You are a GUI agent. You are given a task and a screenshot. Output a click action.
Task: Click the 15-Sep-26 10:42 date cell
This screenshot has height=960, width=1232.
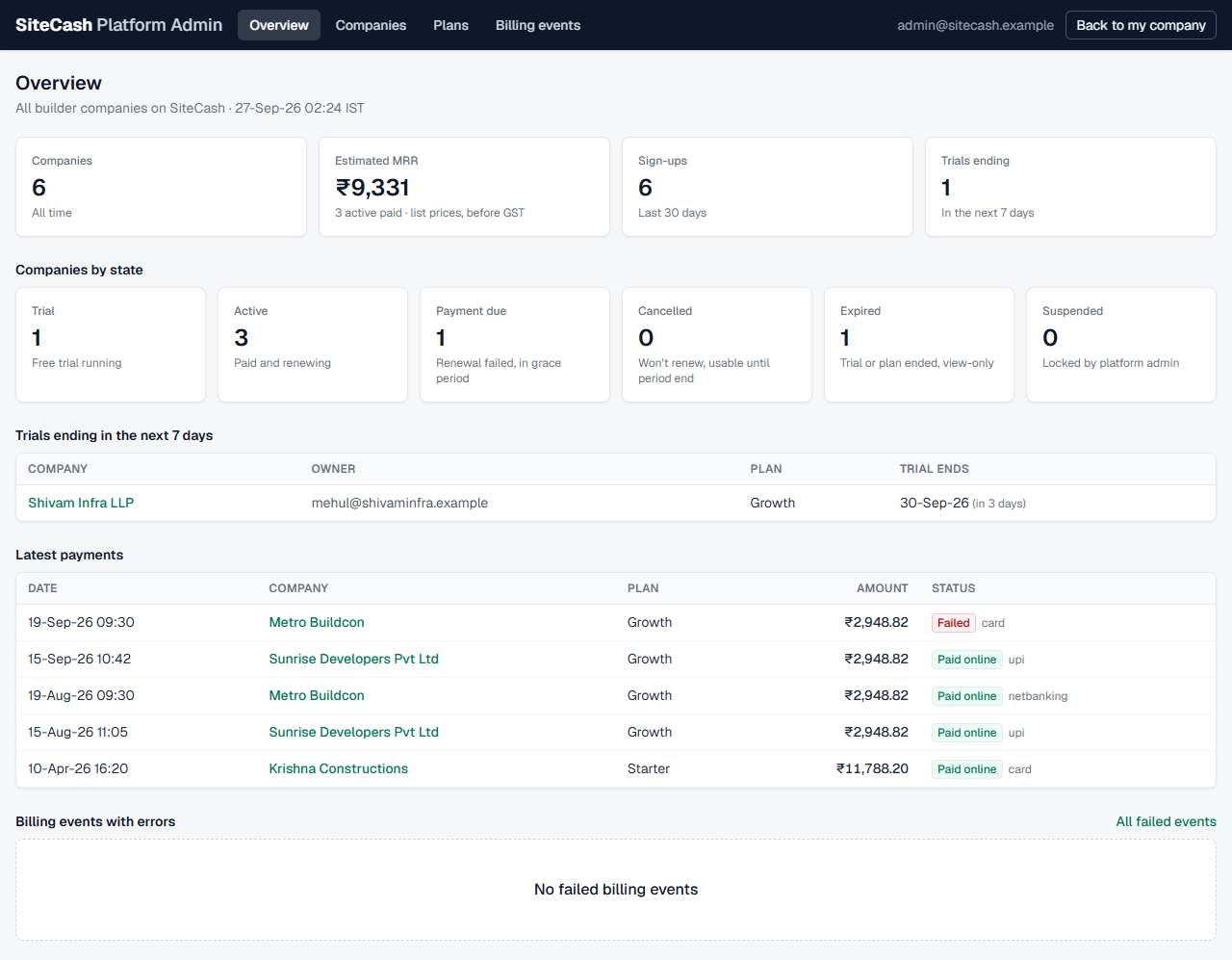point(79,659)
